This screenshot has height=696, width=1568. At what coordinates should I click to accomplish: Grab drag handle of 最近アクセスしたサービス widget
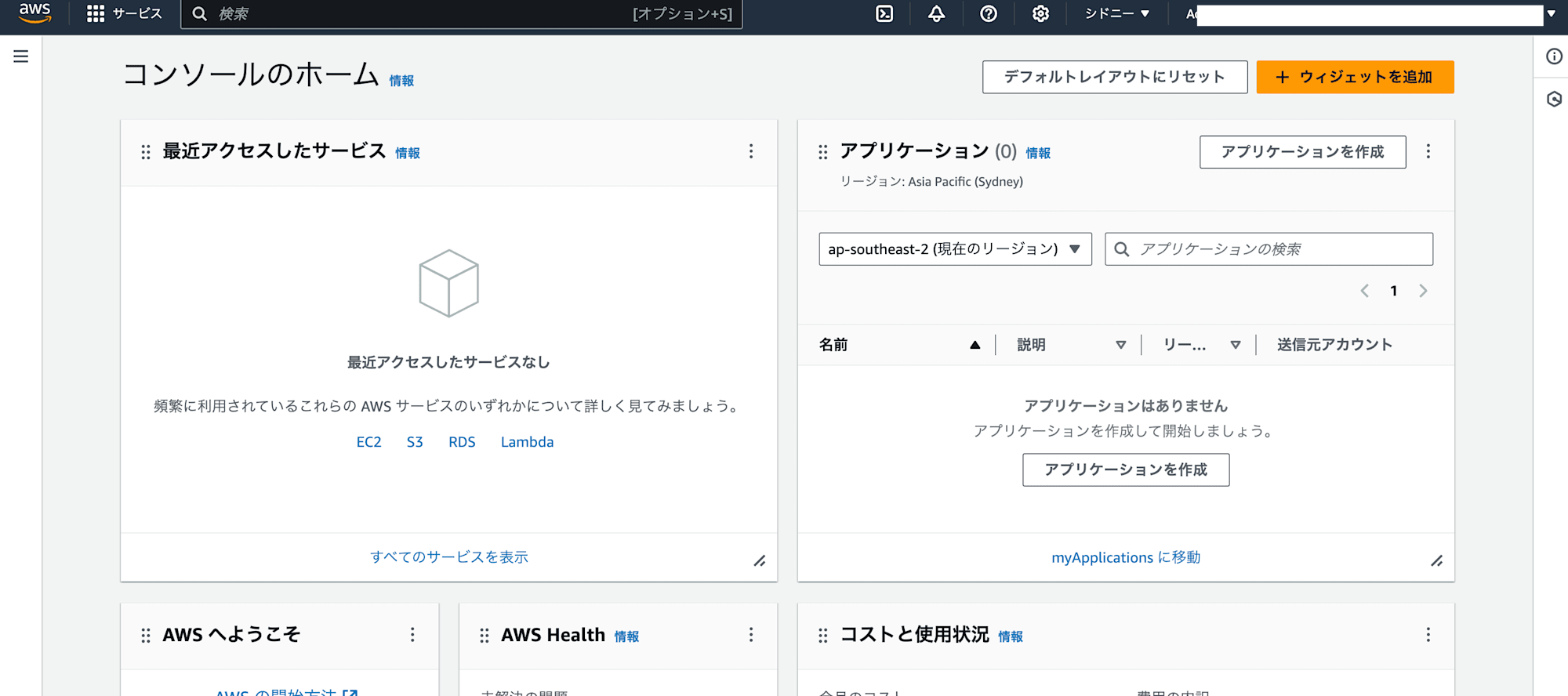point(146,152)
